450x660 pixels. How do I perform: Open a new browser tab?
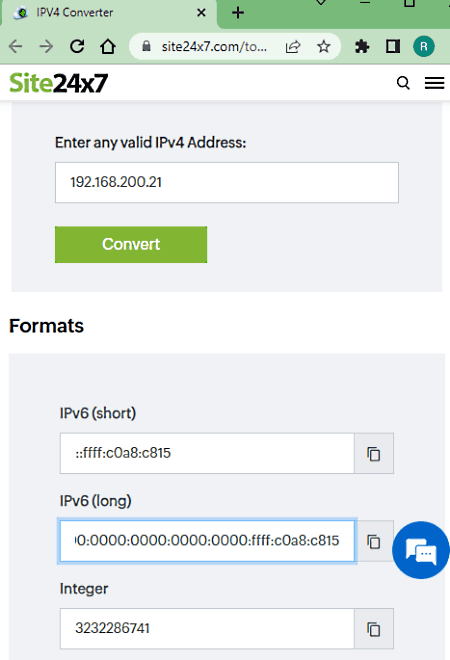[x=238, y=13]
